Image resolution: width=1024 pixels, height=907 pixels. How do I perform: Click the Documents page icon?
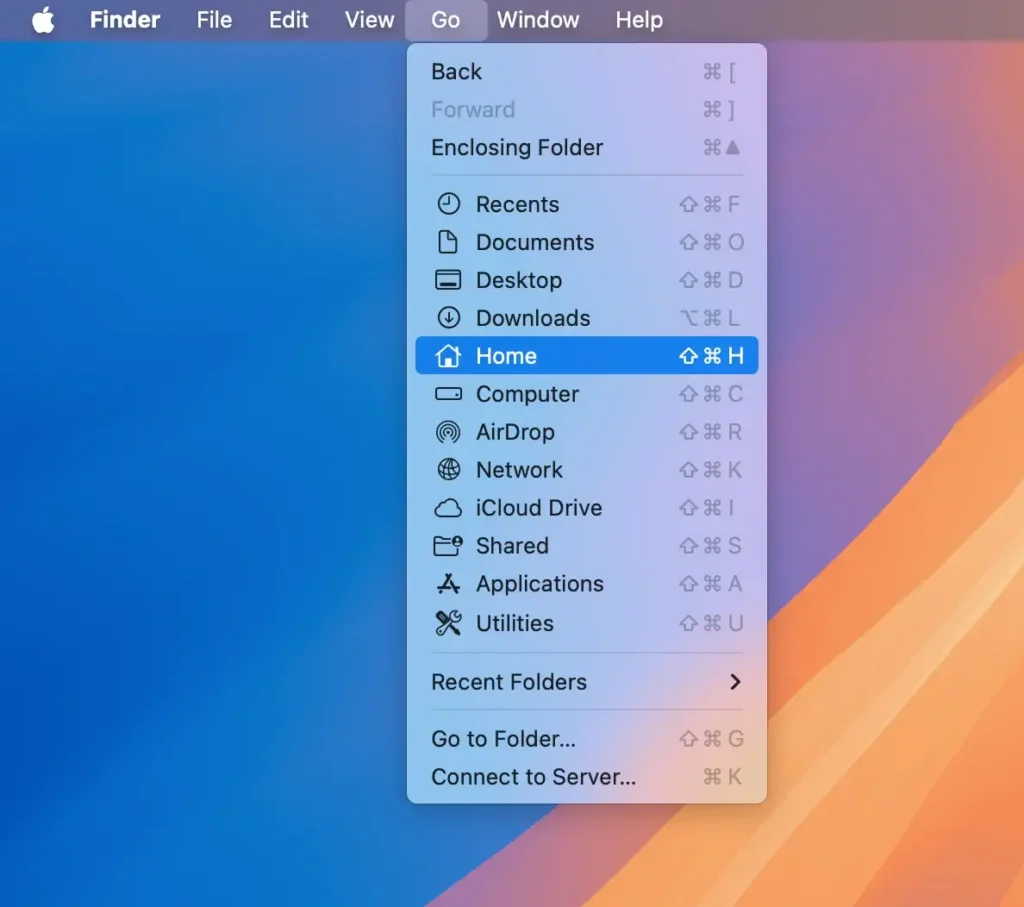448,242
